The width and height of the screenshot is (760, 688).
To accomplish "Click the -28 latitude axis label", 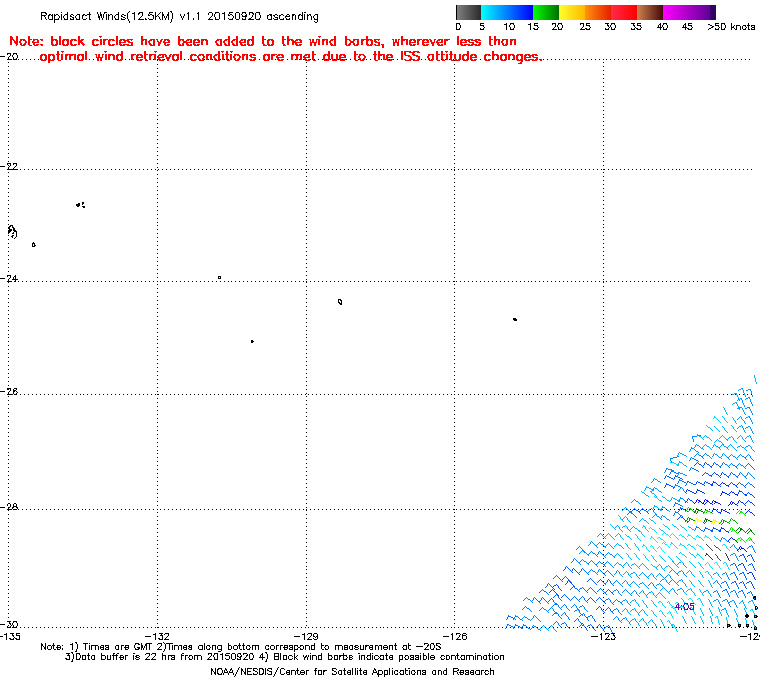I will (9, 507).
